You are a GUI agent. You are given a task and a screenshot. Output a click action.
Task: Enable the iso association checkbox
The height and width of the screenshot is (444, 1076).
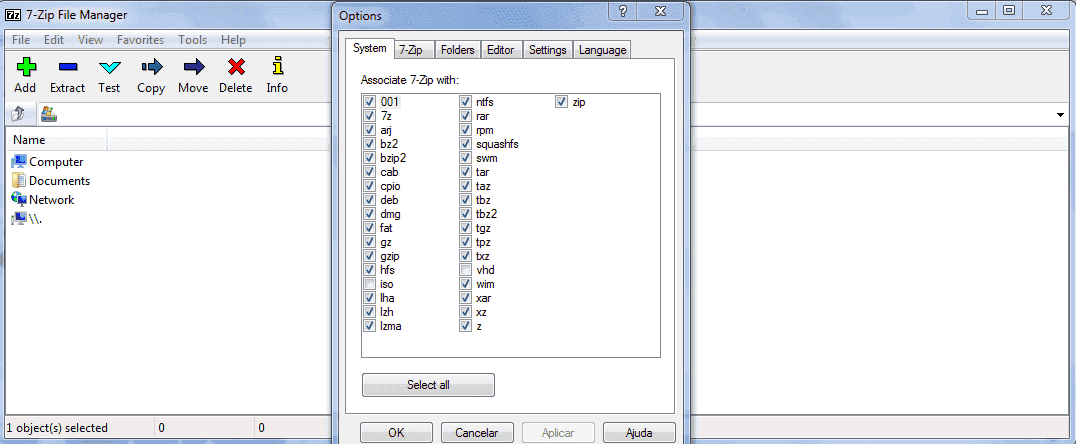pyautogui.click(x=370, y=284)
